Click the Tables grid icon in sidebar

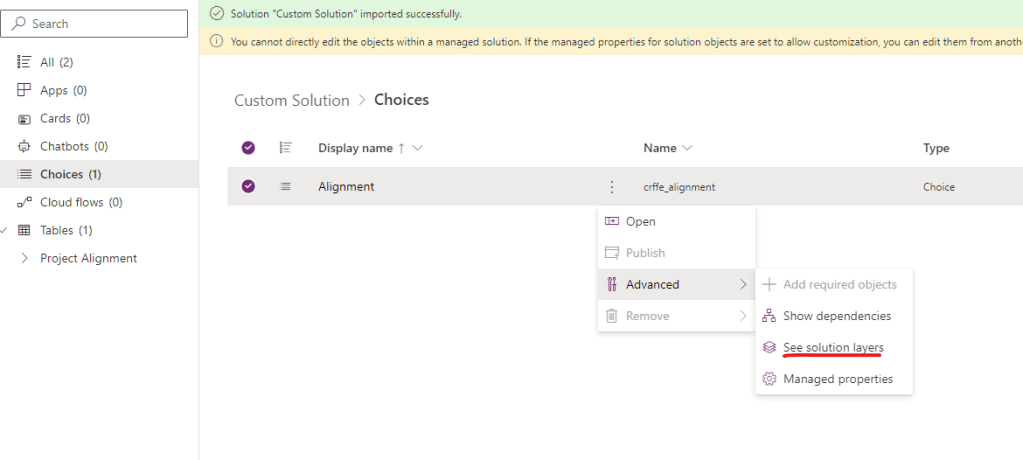(25, 230)
